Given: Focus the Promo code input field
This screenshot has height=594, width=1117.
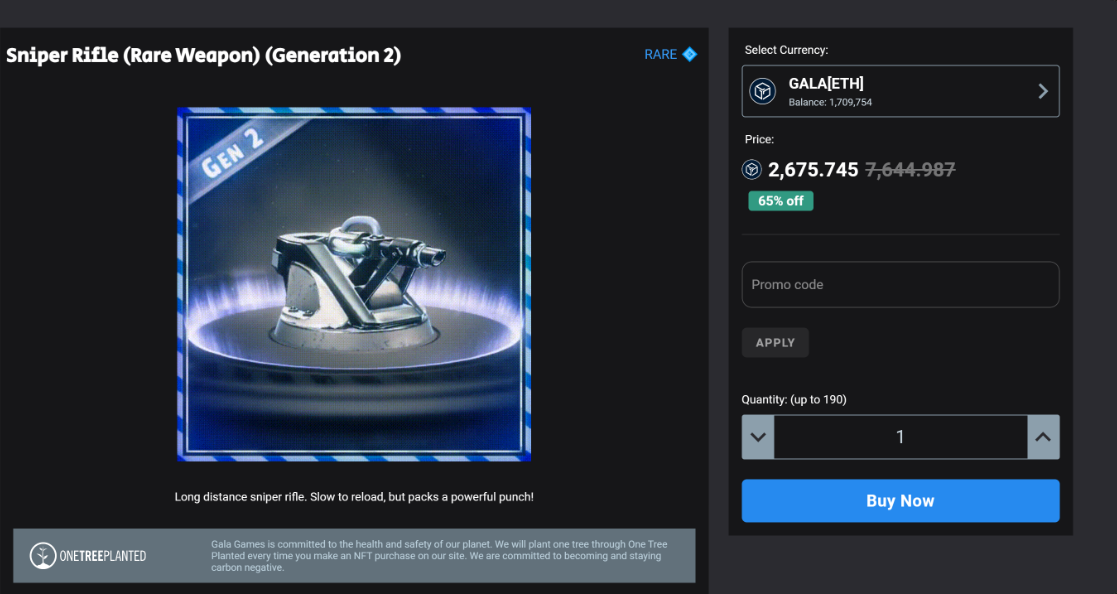Looking at the screenshot, I should click(x=900, y=285).
